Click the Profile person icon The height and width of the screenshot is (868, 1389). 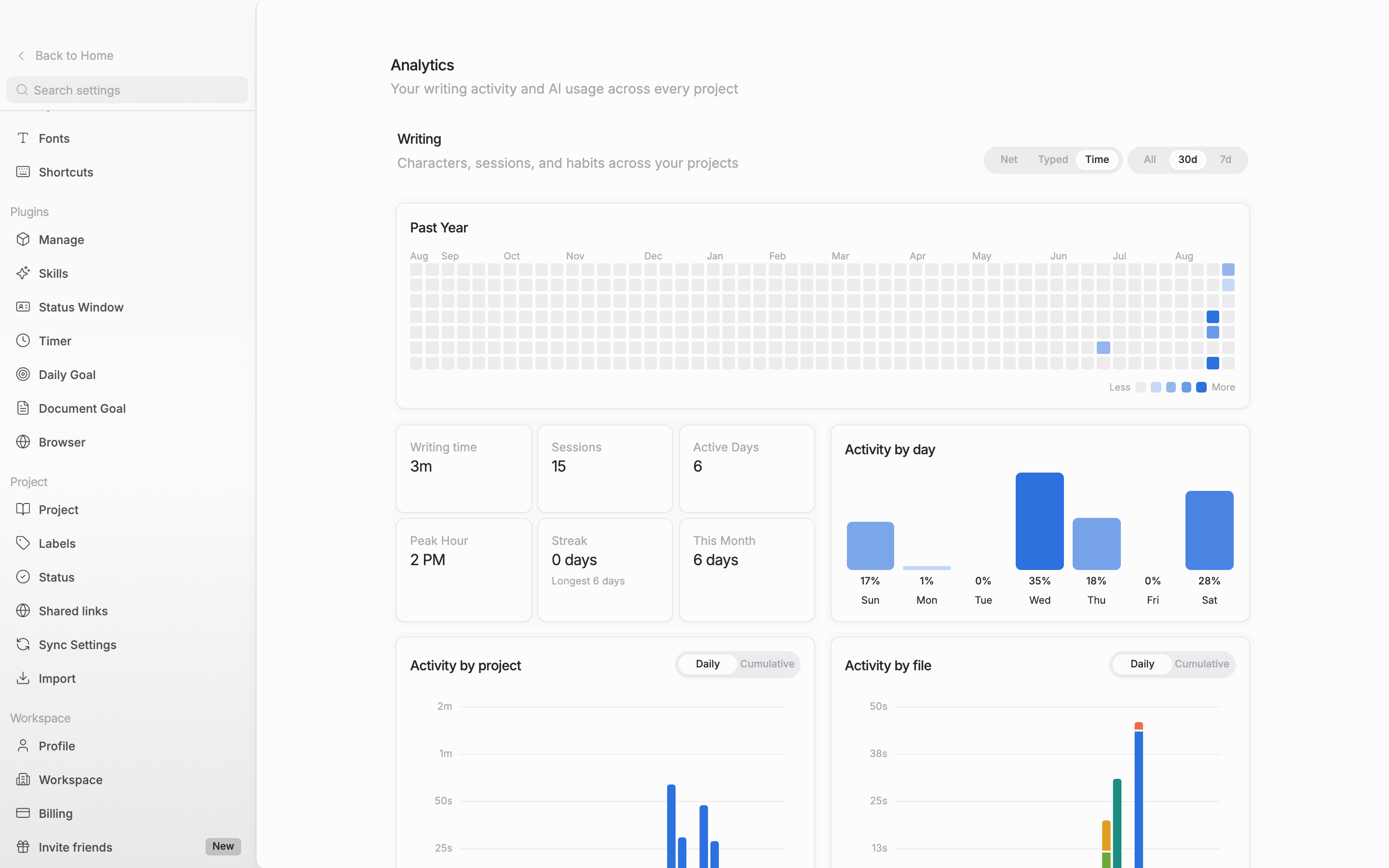[x=23, y=746]
